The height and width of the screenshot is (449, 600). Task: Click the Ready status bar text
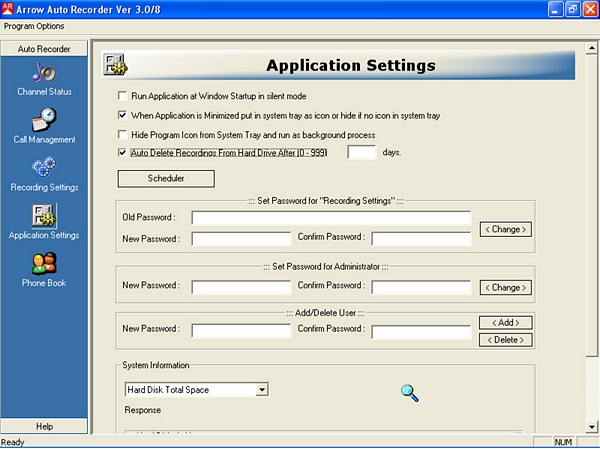click(13, 442)
